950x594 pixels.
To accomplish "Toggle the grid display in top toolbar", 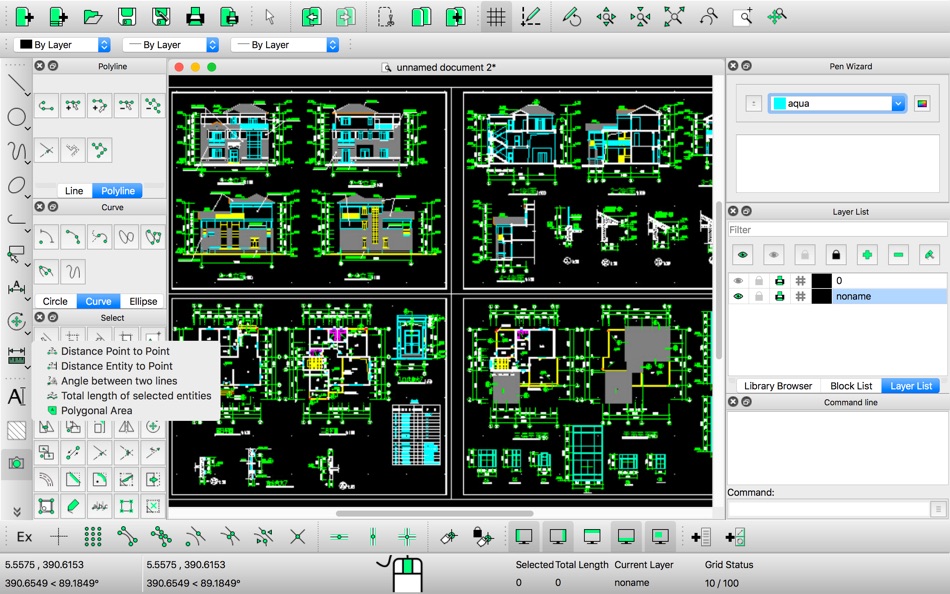I will click(x=496, y=16).
